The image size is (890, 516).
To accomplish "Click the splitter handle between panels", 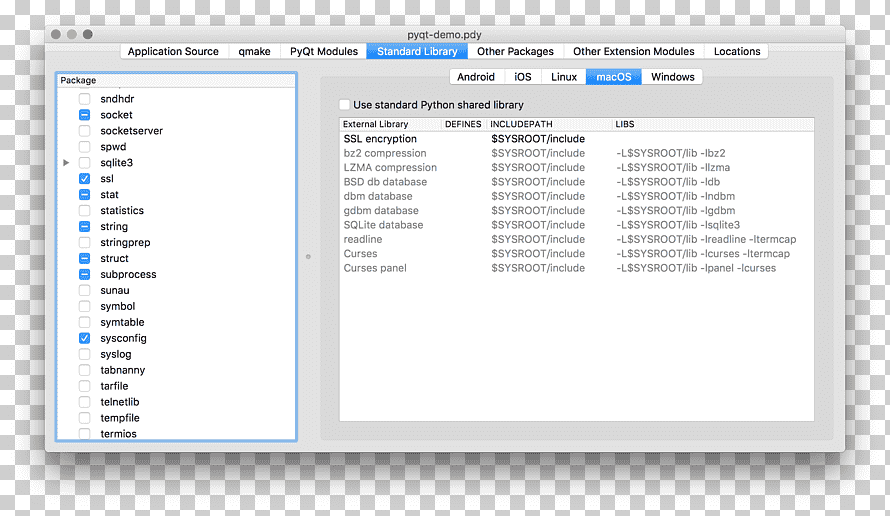I will tap(308, 257).
